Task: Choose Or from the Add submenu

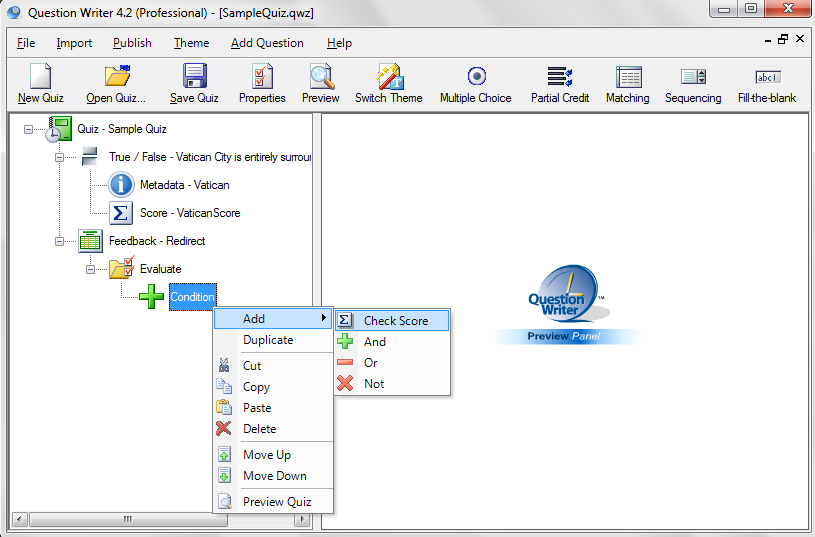Action: 392,363
